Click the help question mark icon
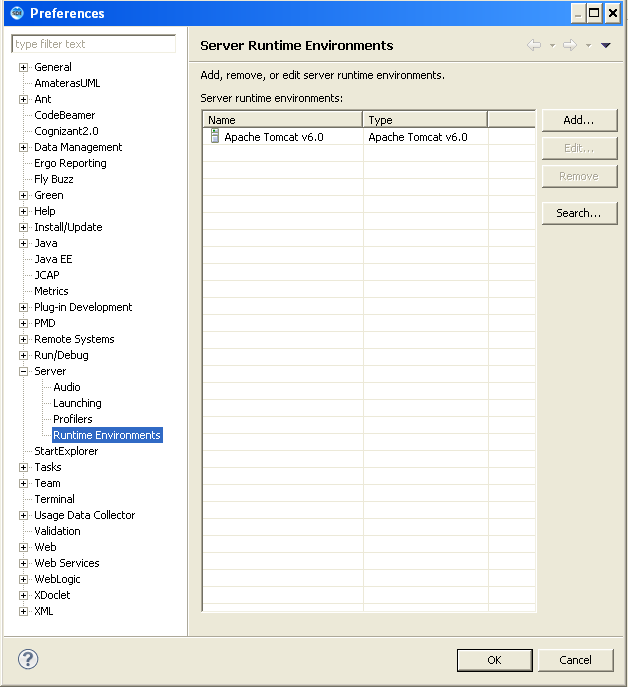This screenshot has width=628, height=687. coord(28,659)
